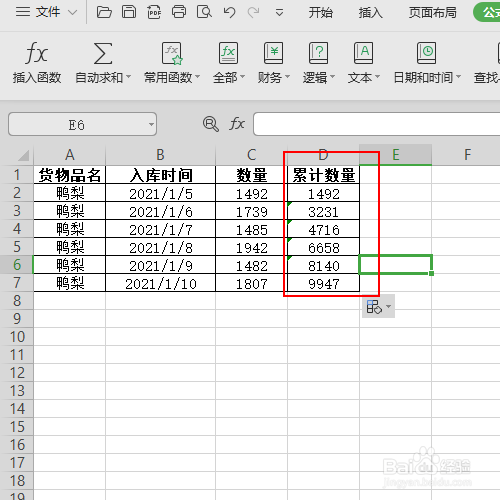Open print preview icon
This screenshot has width=500, height=500.
pyautogui.click(x=204, y=12)
